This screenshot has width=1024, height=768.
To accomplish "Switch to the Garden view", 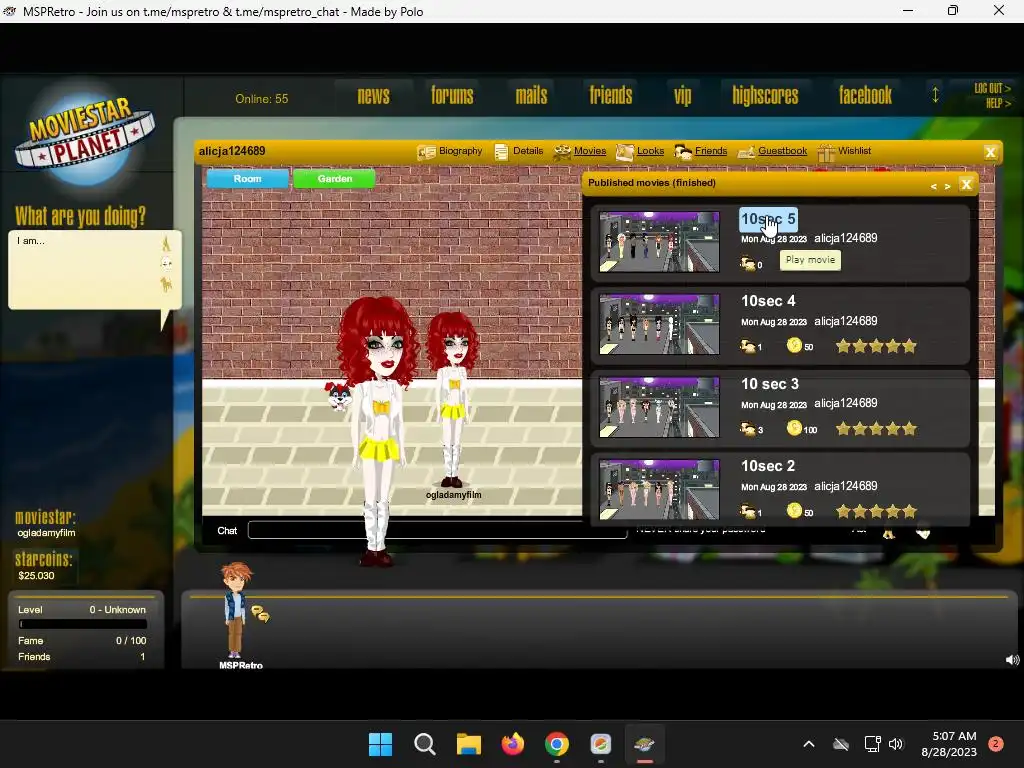I will (334, 178).
